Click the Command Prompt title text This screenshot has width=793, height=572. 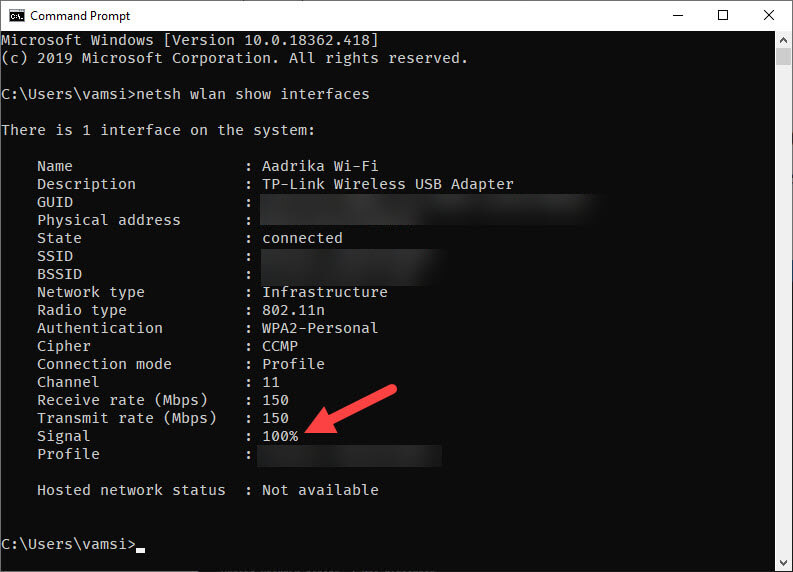tap(80, 16)
